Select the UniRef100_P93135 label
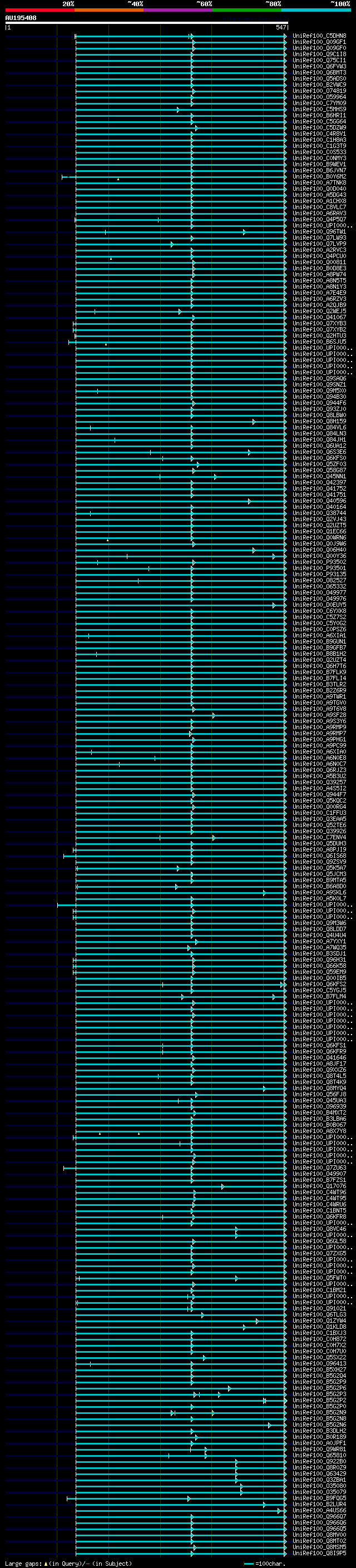 point(319,574)
